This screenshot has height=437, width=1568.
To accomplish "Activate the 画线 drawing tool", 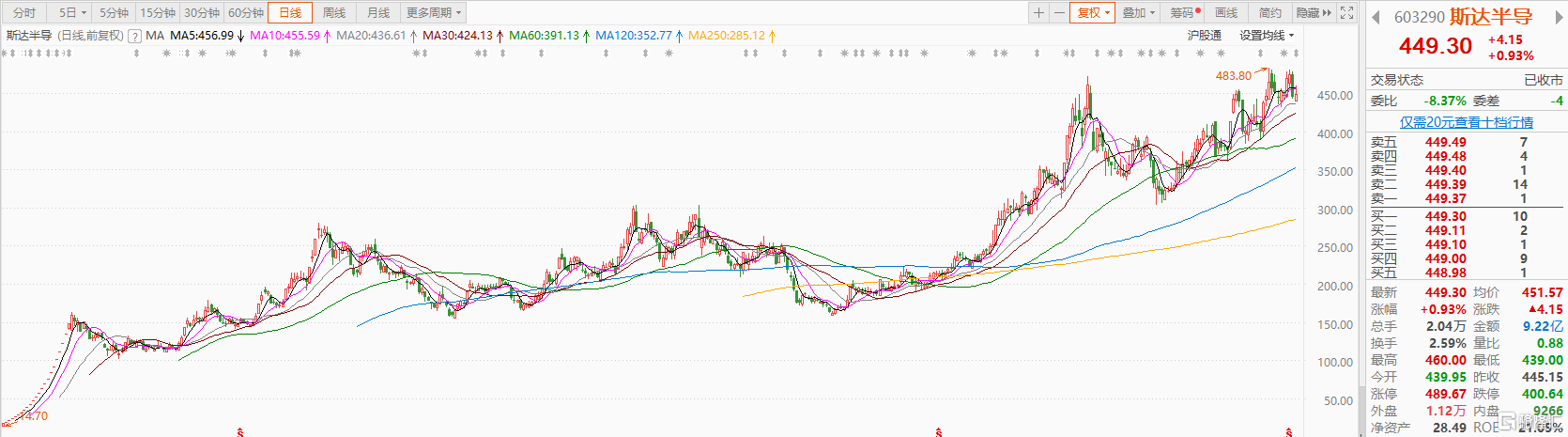I will [x=1226, y=13].
